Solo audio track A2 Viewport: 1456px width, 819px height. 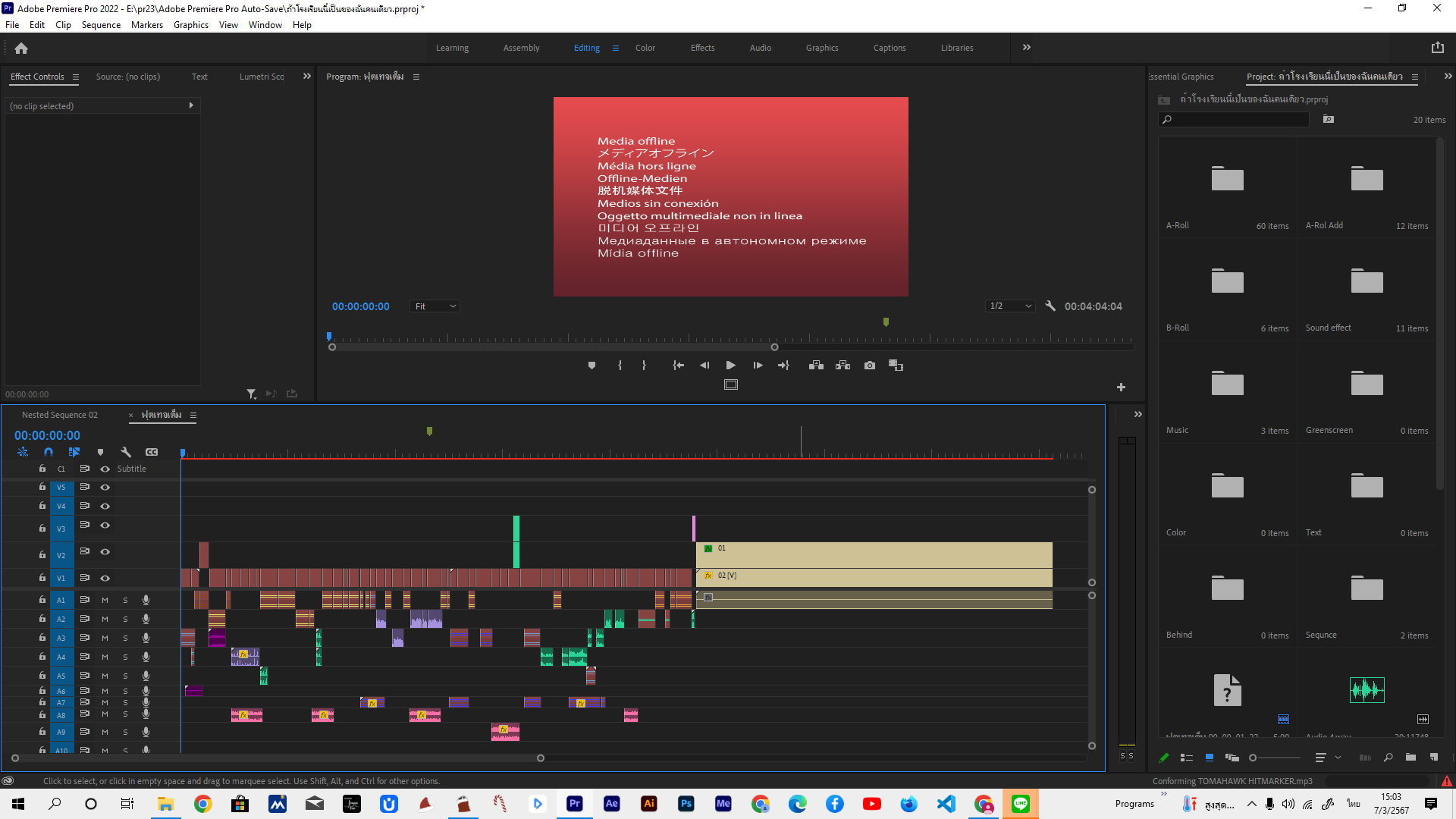click(x=126, y=620)
